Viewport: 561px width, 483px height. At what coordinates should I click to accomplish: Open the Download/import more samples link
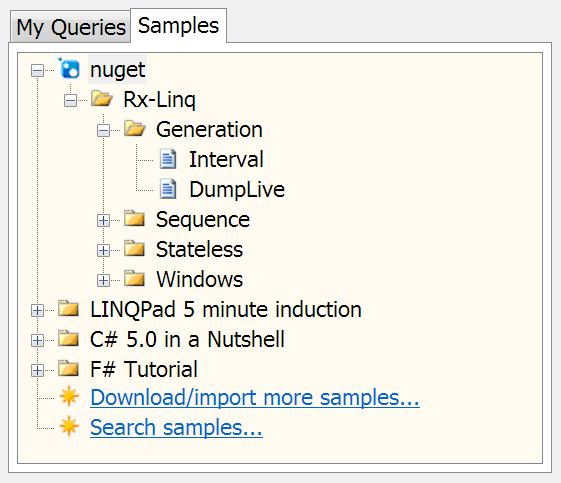coord(255,397)
